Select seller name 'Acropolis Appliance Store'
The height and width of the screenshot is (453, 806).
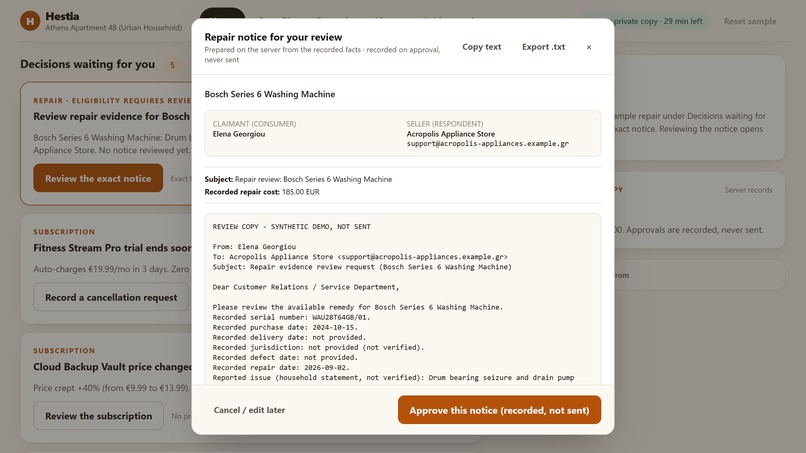[x=451, y=134]
